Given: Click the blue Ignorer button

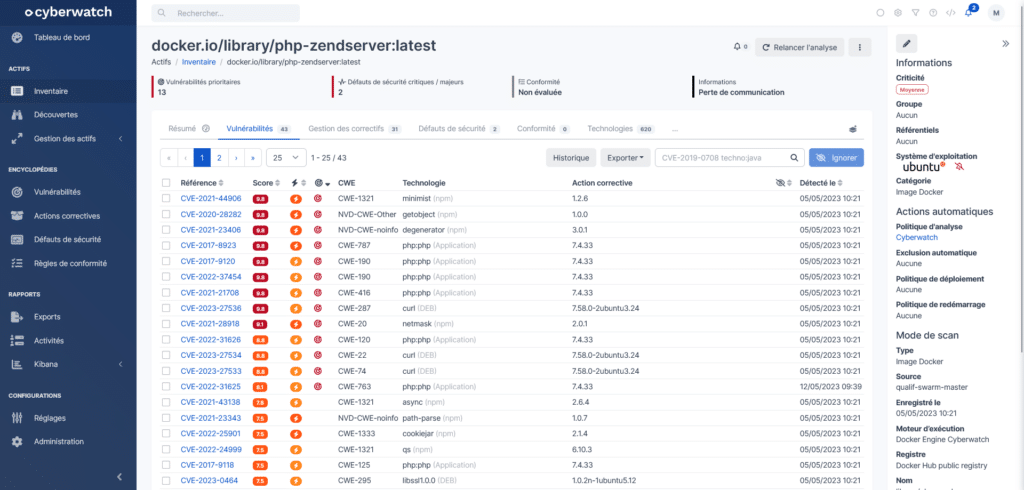Looking at the screenshot, I should (x=837, y=157).
